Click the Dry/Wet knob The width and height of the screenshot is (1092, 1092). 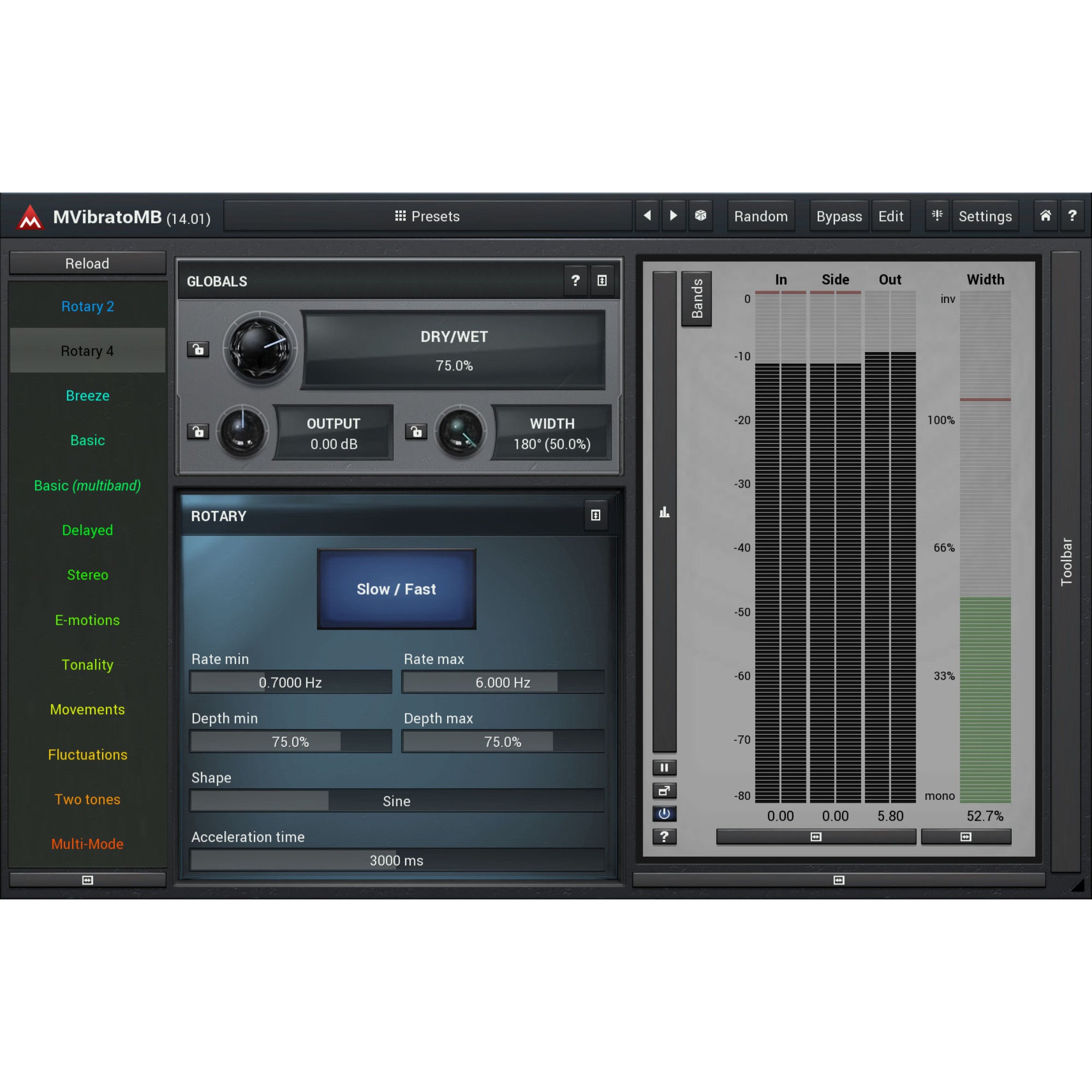coord(260,348)
